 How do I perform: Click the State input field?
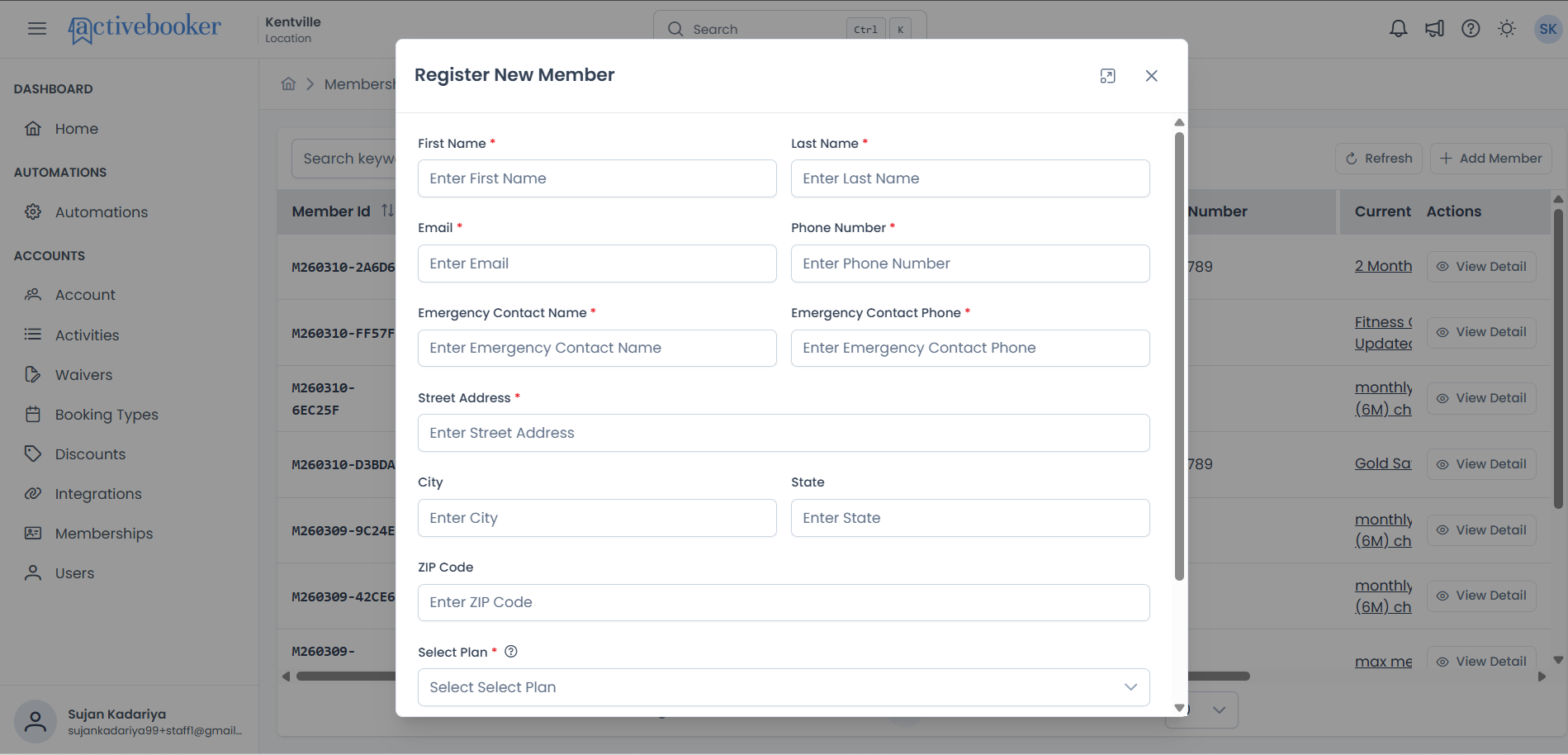click(970, 518)
